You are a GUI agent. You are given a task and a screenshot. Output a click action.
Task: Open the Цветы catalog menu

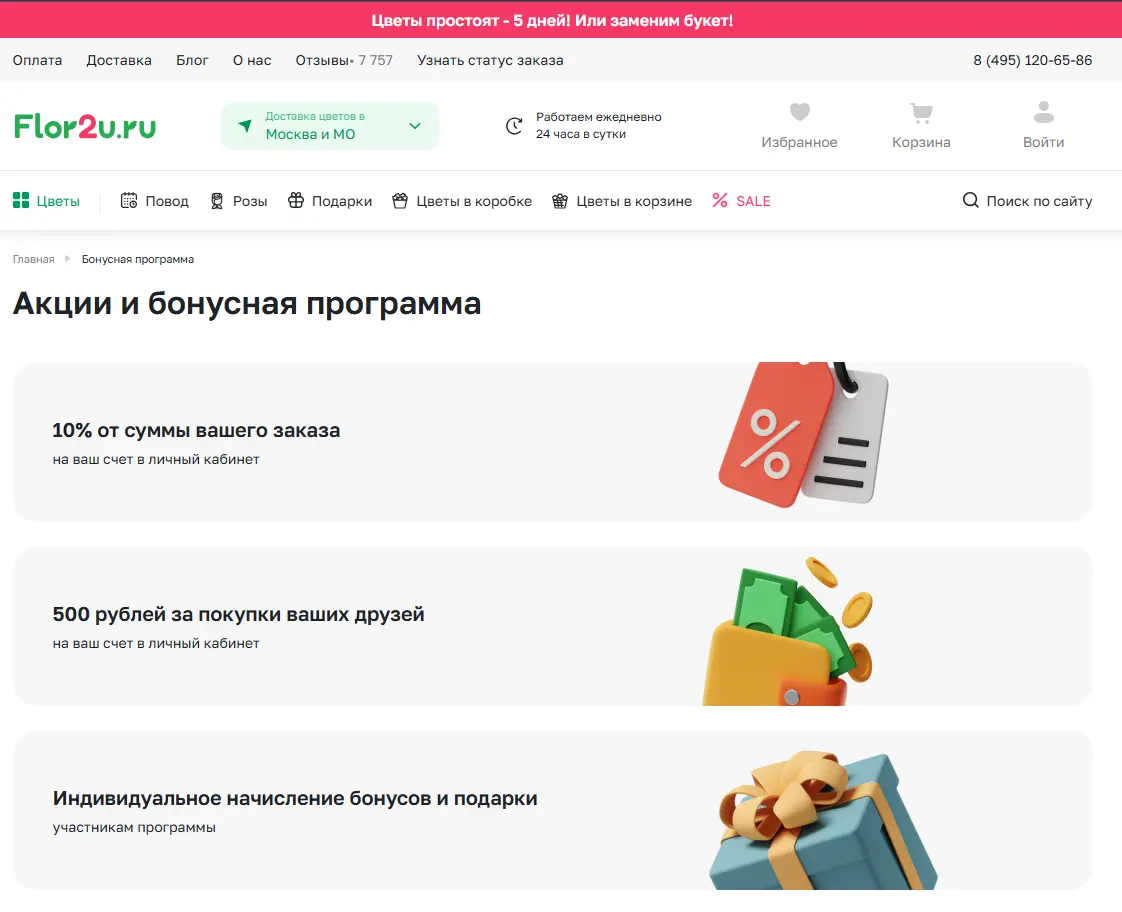[47, 201]
